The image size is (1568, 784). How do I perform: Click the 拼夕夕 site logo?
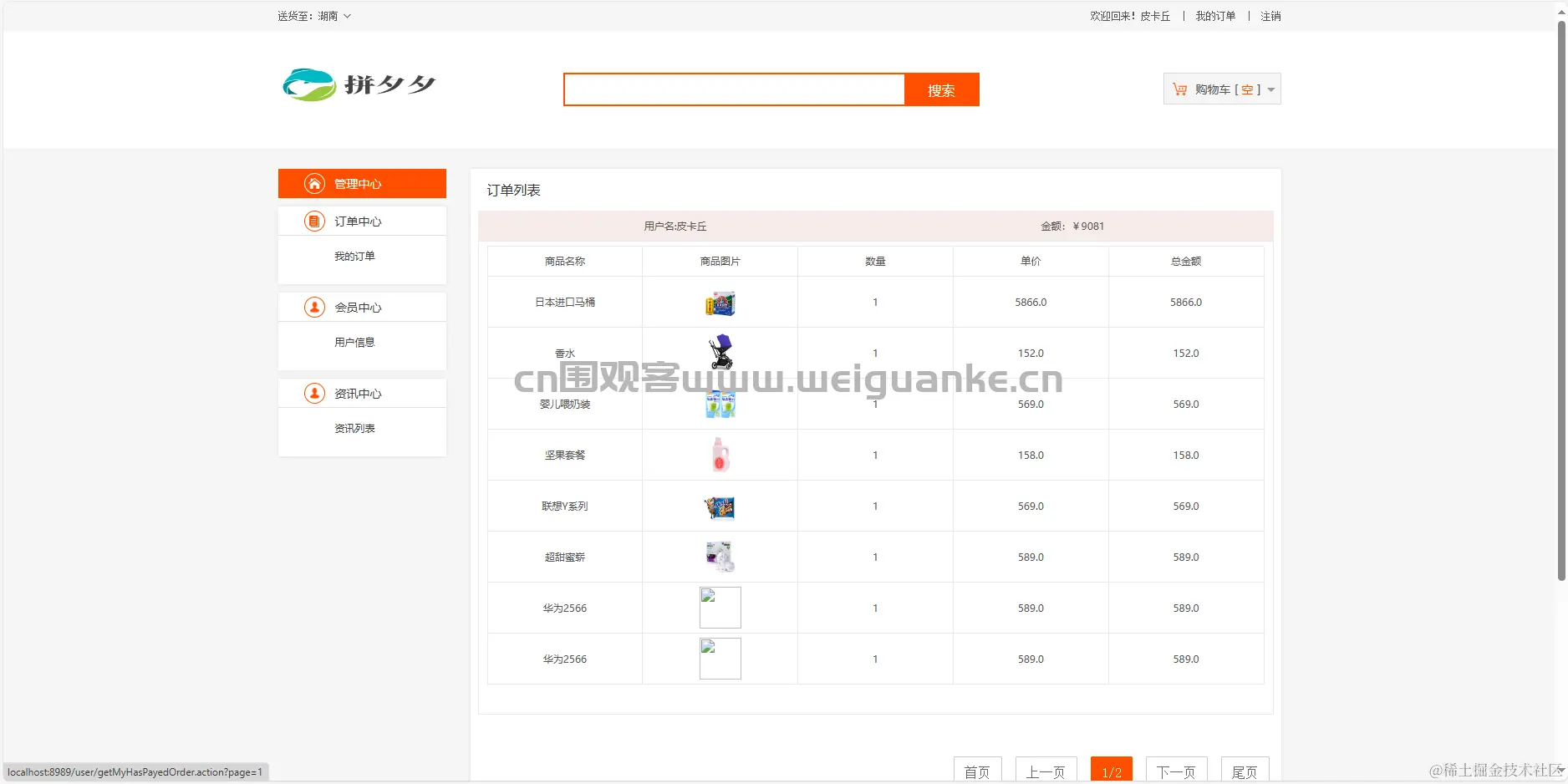pos(359,84)
